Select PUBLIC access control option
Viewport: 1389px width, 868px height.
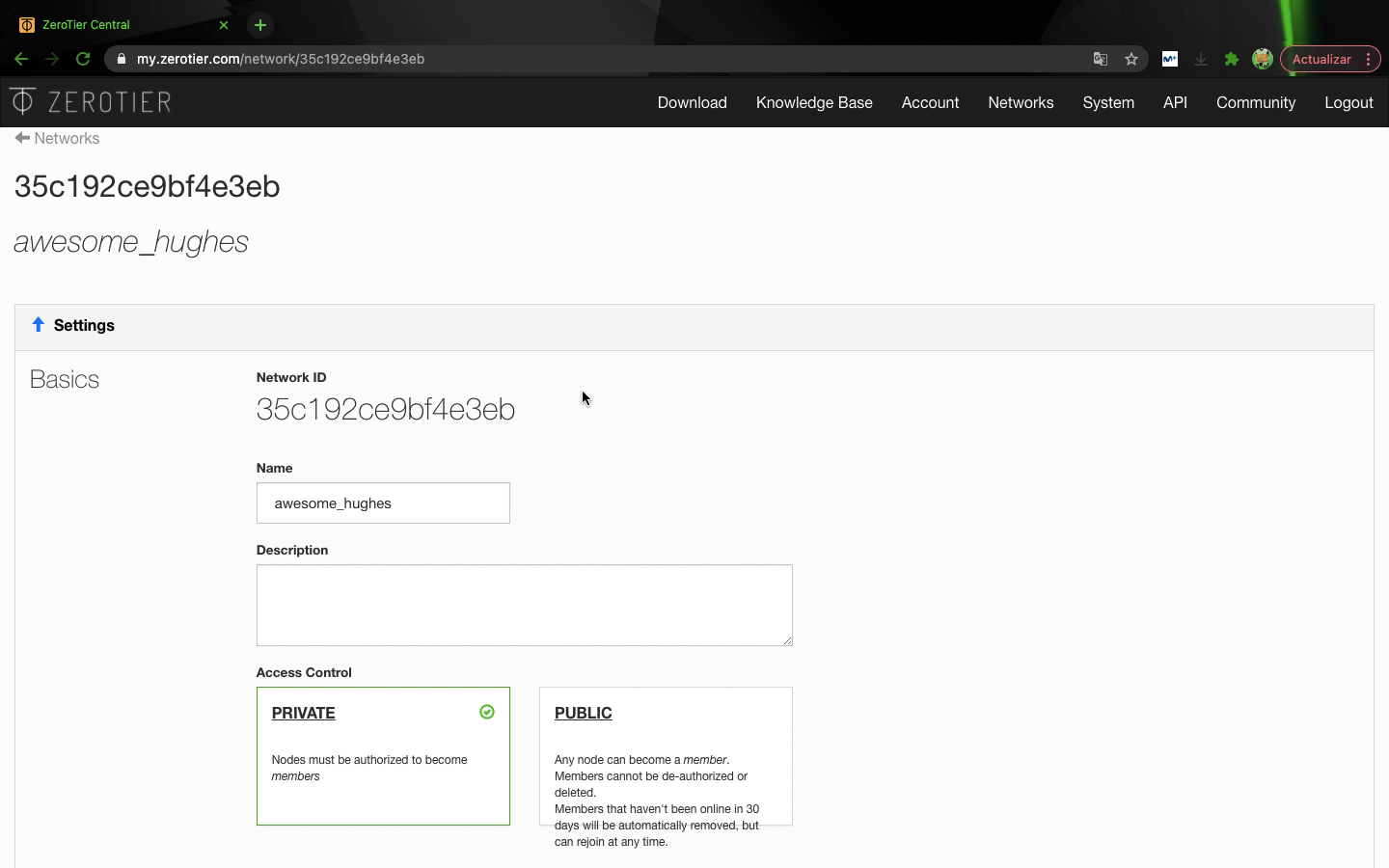(x=666, y=755)
